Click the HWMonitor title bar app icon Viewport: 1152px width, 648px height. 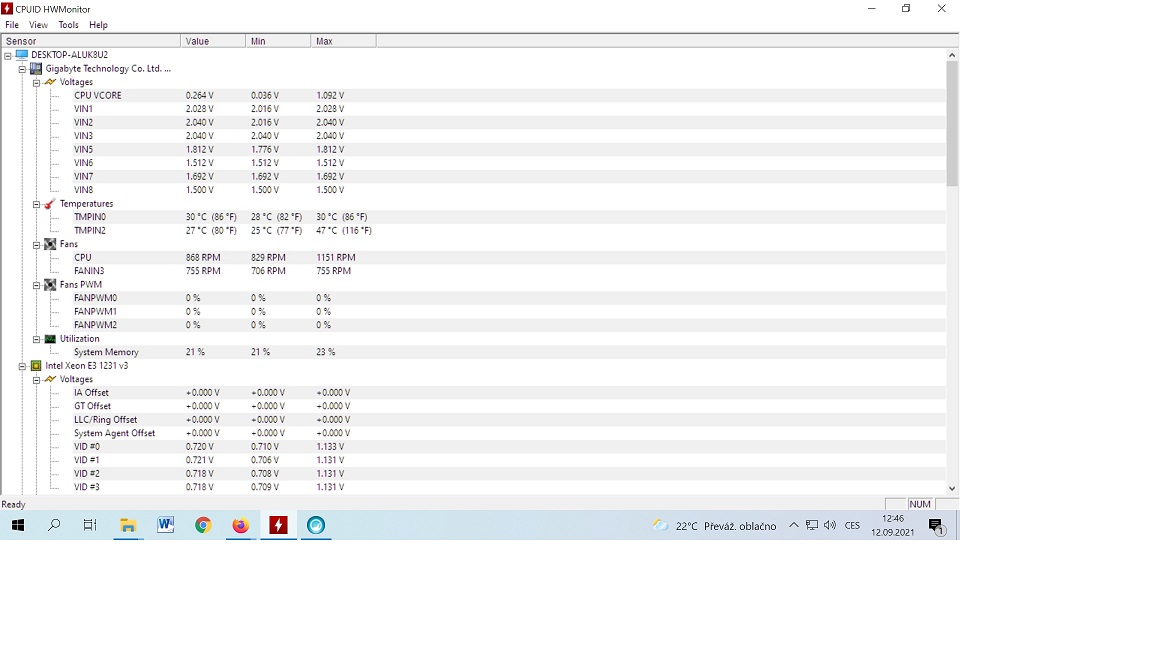[7, 9]
